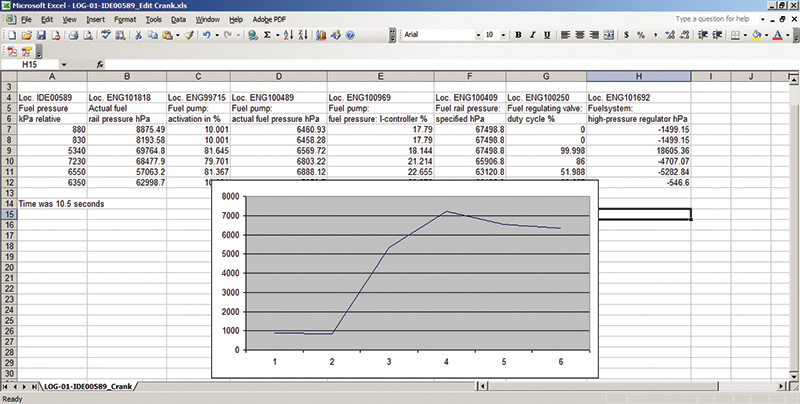Save the workbook with floppy disk icon
The height and width of the screenshot is (404, 800).
[x=41, y=35]
